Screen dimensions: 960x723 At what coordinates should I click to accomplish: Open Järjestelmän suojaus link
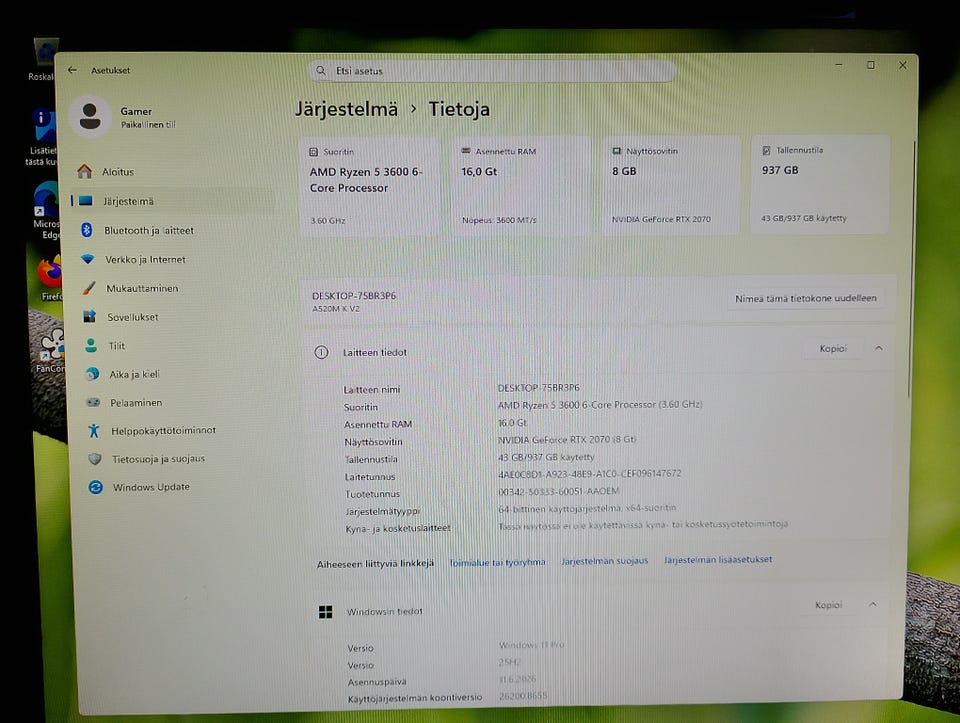click(x=604, y=560)
